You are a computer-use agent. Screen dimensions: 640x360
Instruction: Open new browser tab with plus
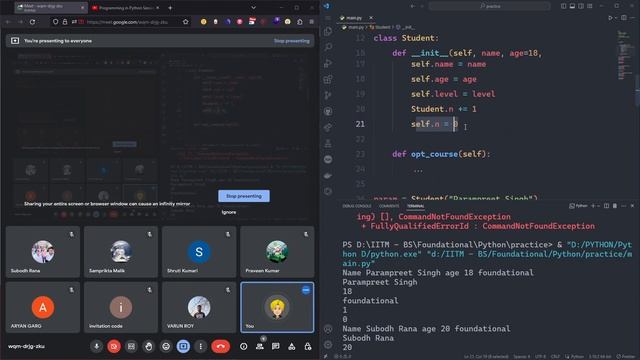coord(170,8)
